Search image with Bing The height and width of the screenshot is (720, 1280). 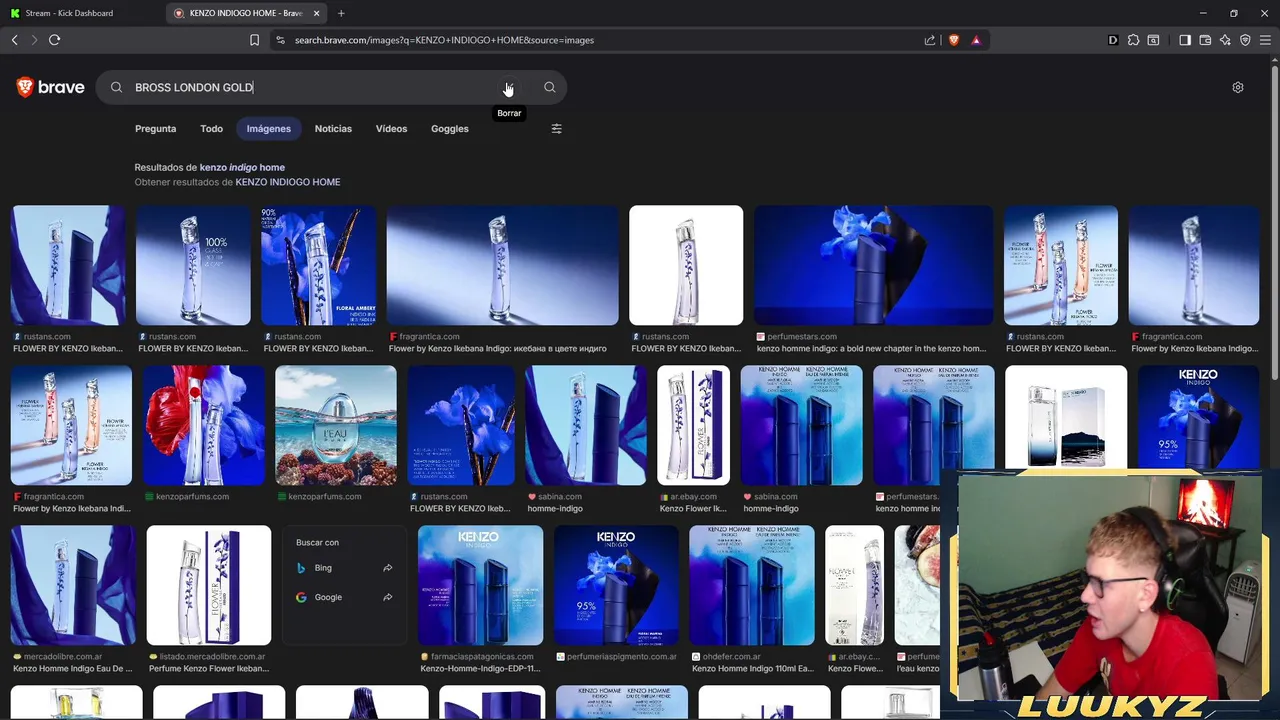344,568
